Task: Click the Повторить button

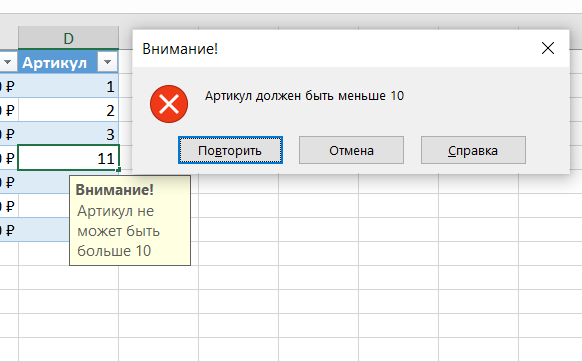Action: tap(230, 150)
